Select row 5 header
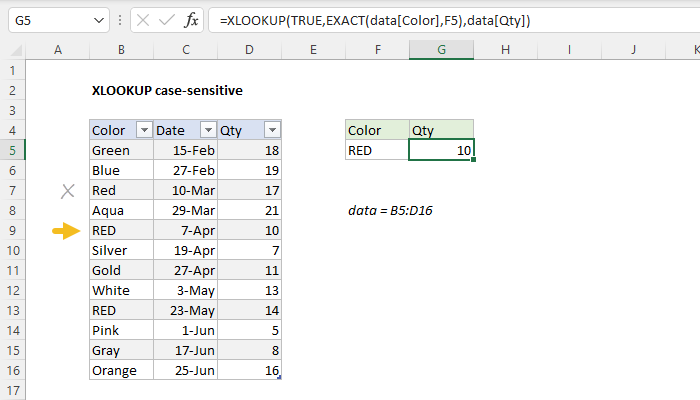 tap(12, 150)
